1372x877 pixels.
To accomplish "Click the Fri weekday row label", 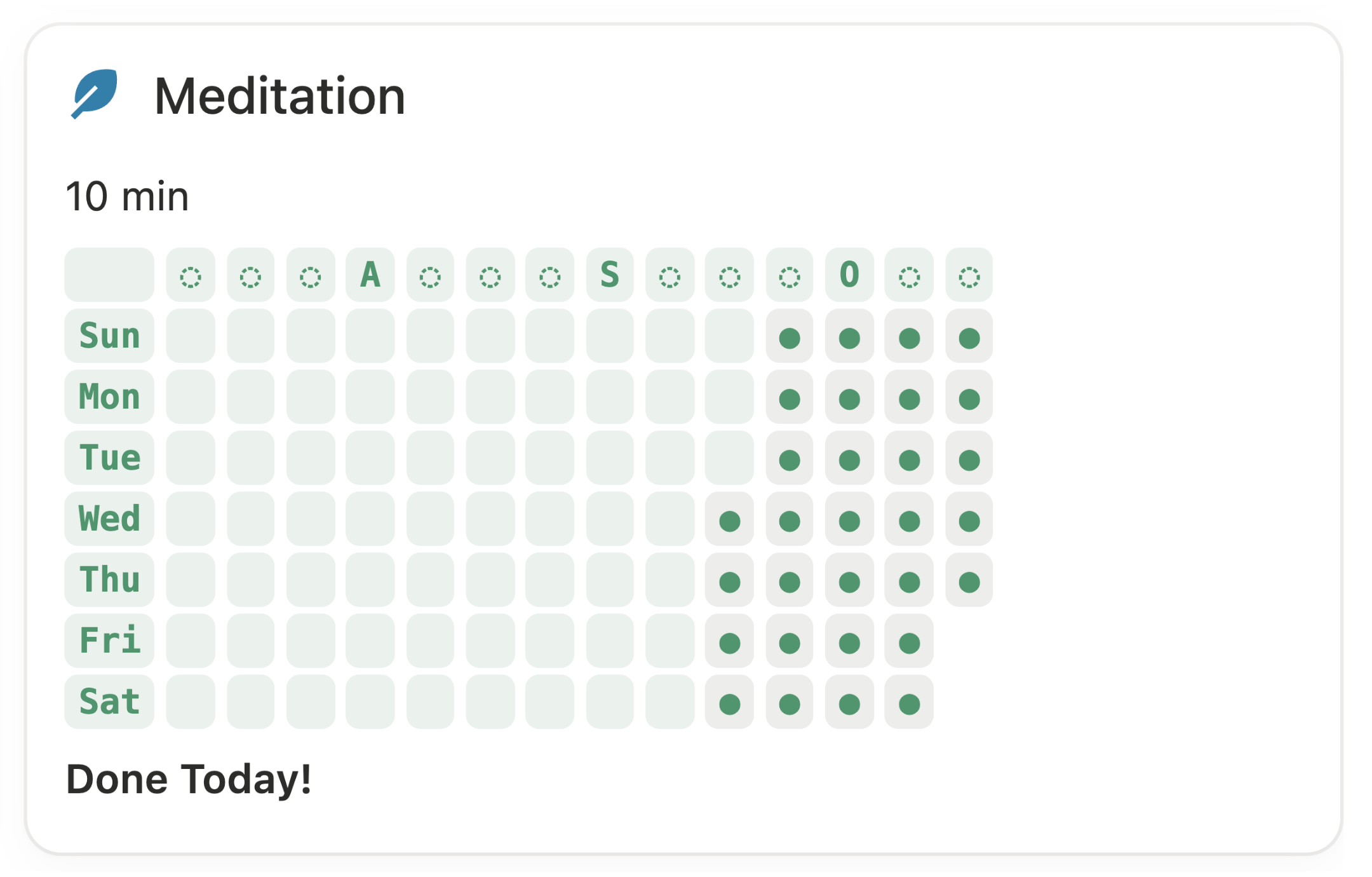I will point(109,641).
